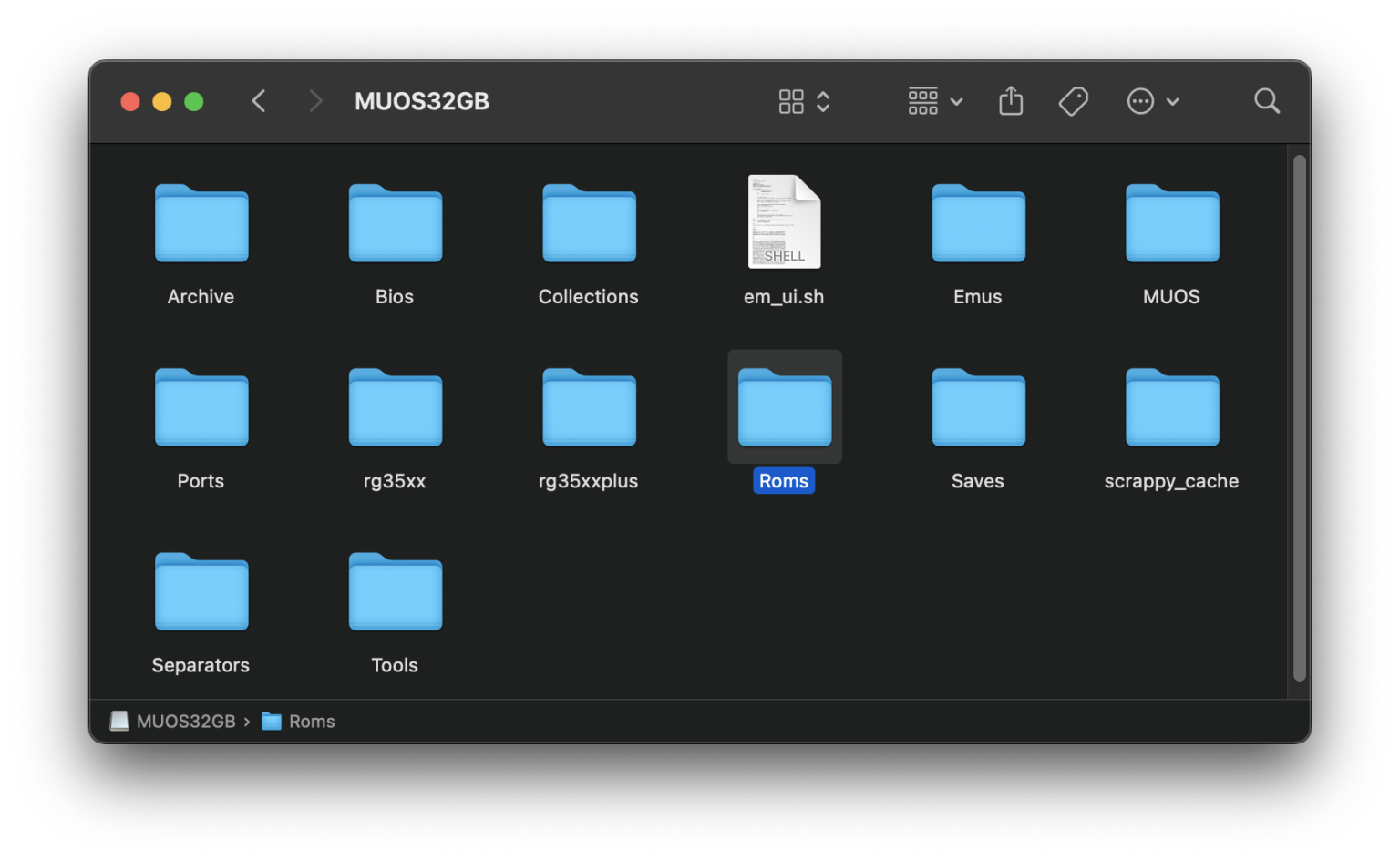
Task: Open the ellipsis action menu
Action: 1153,101
